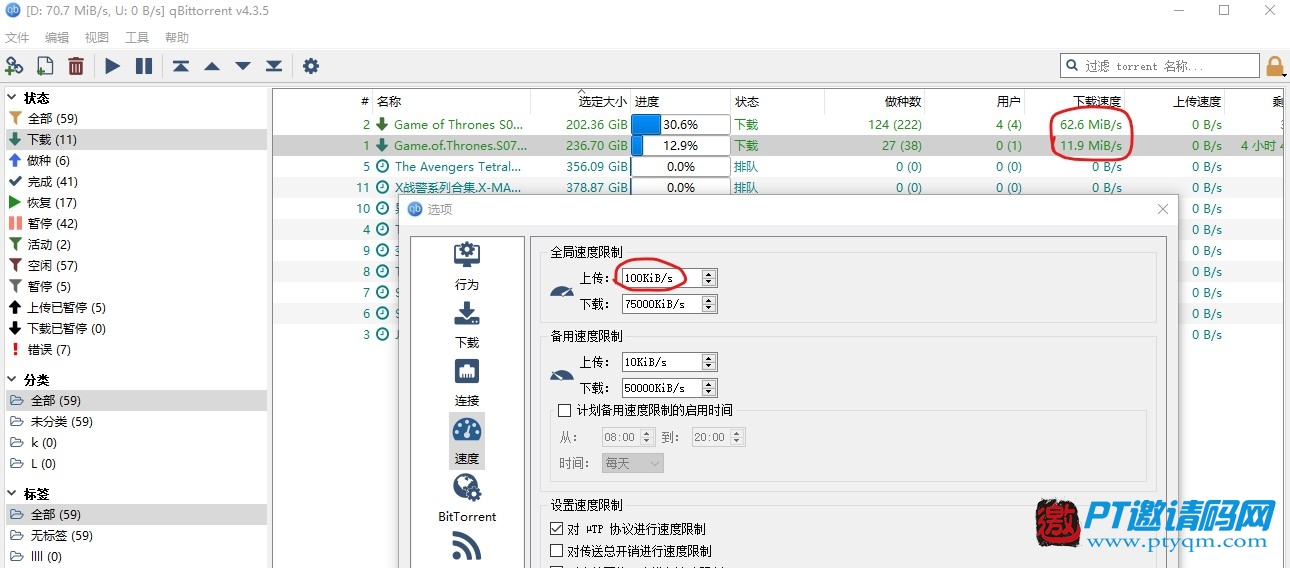Uncheck µTP 协议进行速度限制 checkbox
This screenshot has width=1290, height=568.
tap(557, 529)
